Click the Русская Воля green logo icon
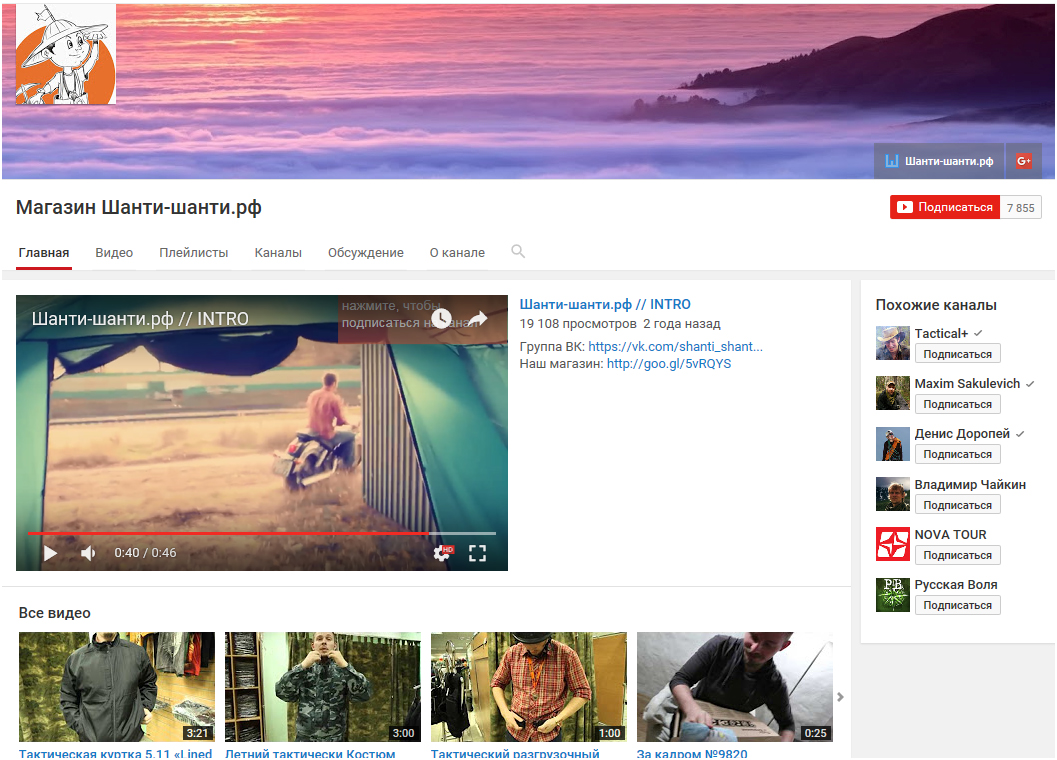Image resolution: width=1057 pixels, height=760 pixels. click(x=893, y=595)
